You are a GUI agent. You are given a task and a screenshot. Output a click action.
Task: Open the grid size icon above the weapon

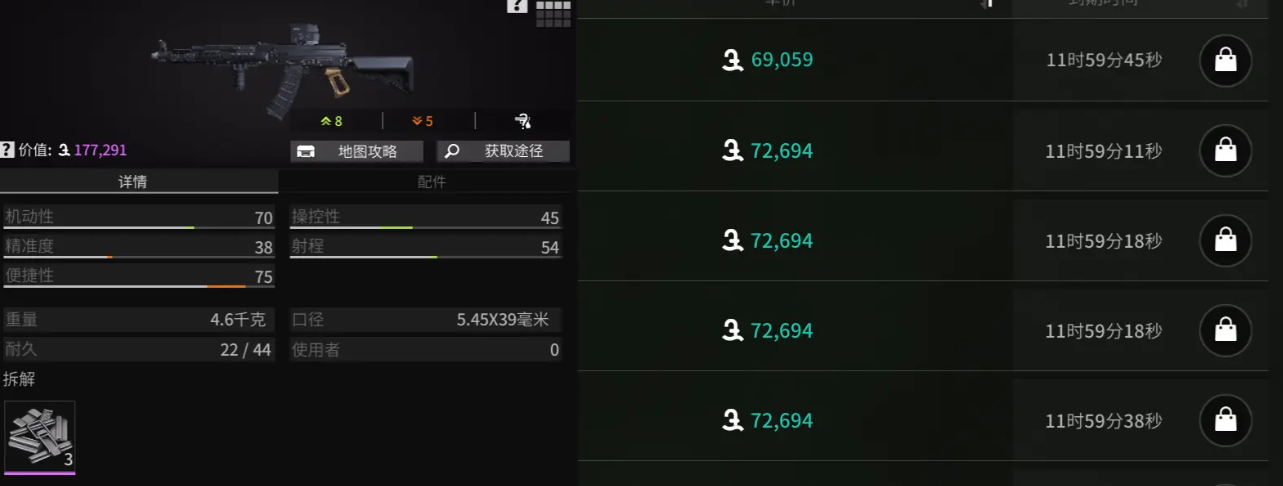pyautogui.click(x=553, y=12)
